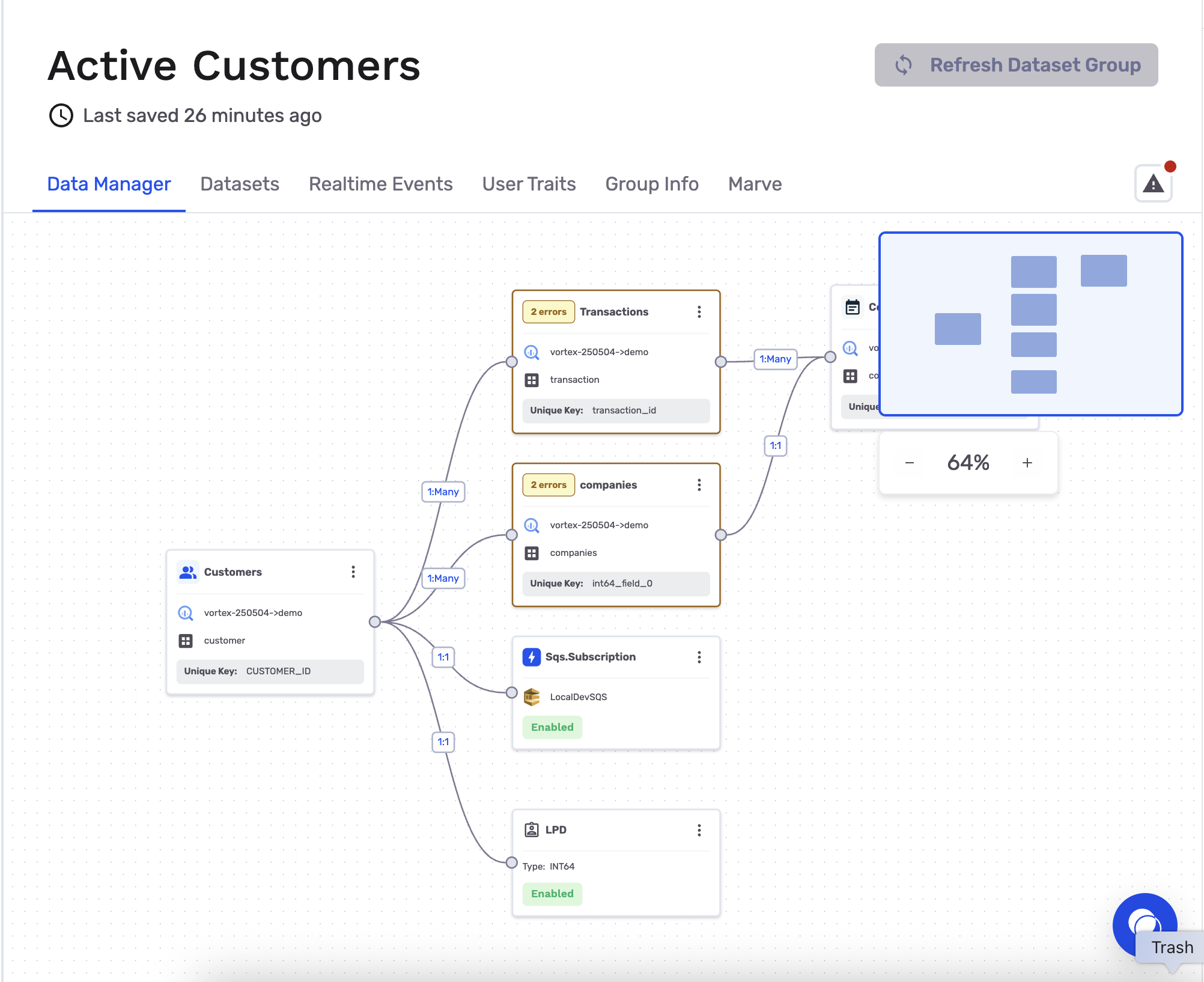Click the LocalDevSQS package icon
The image size is (1204, 982).
pyautogui.click(x=532, y=697)
